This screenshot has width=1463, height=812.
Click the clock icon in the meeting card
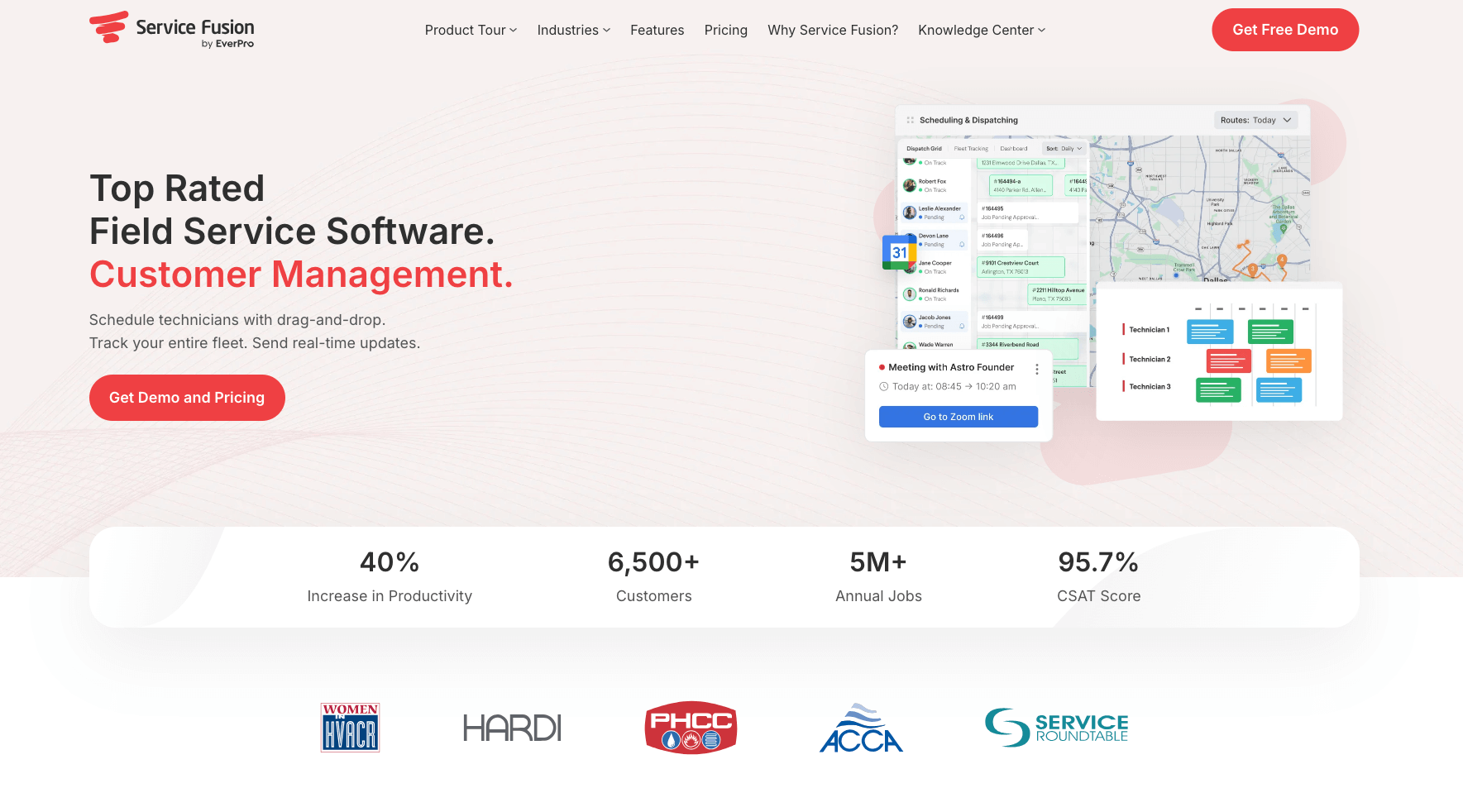[884, 386]
